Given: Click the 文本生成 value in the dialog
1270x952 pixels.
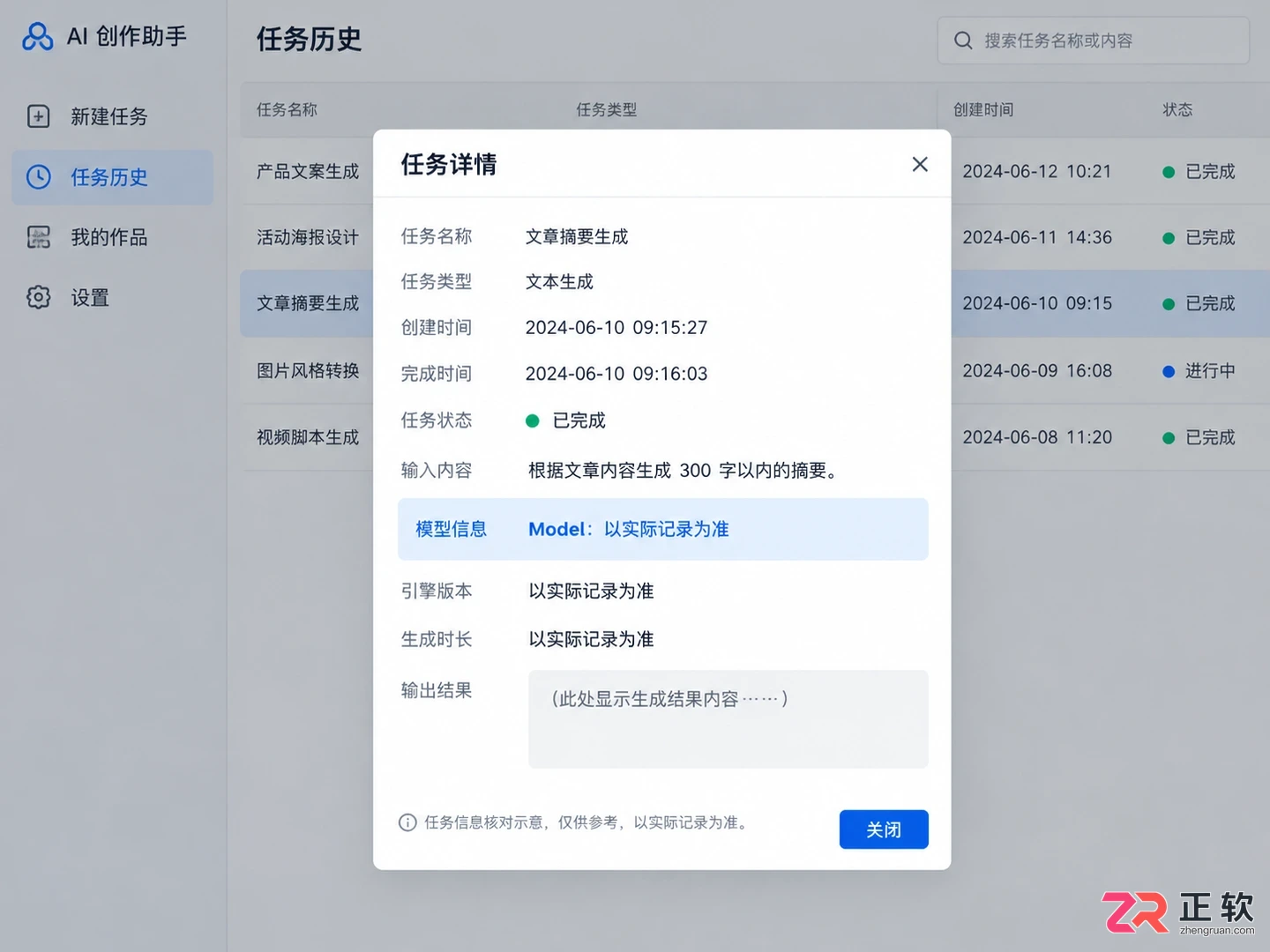Looking at the screenshot, I should pyautogui.click(x=559, y=282).
